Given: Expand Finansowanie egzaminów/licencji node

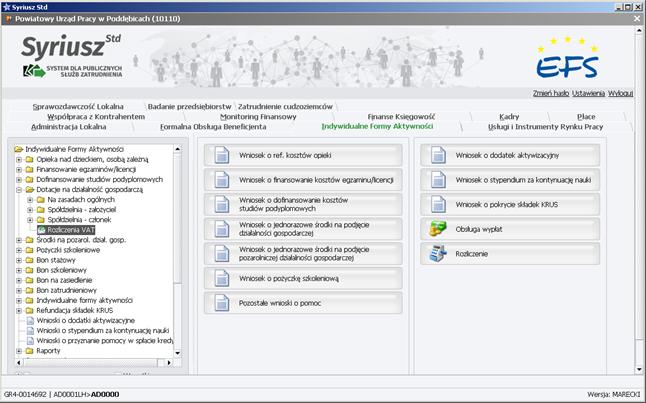Looking at the screenshot, I should coord(19,169).
